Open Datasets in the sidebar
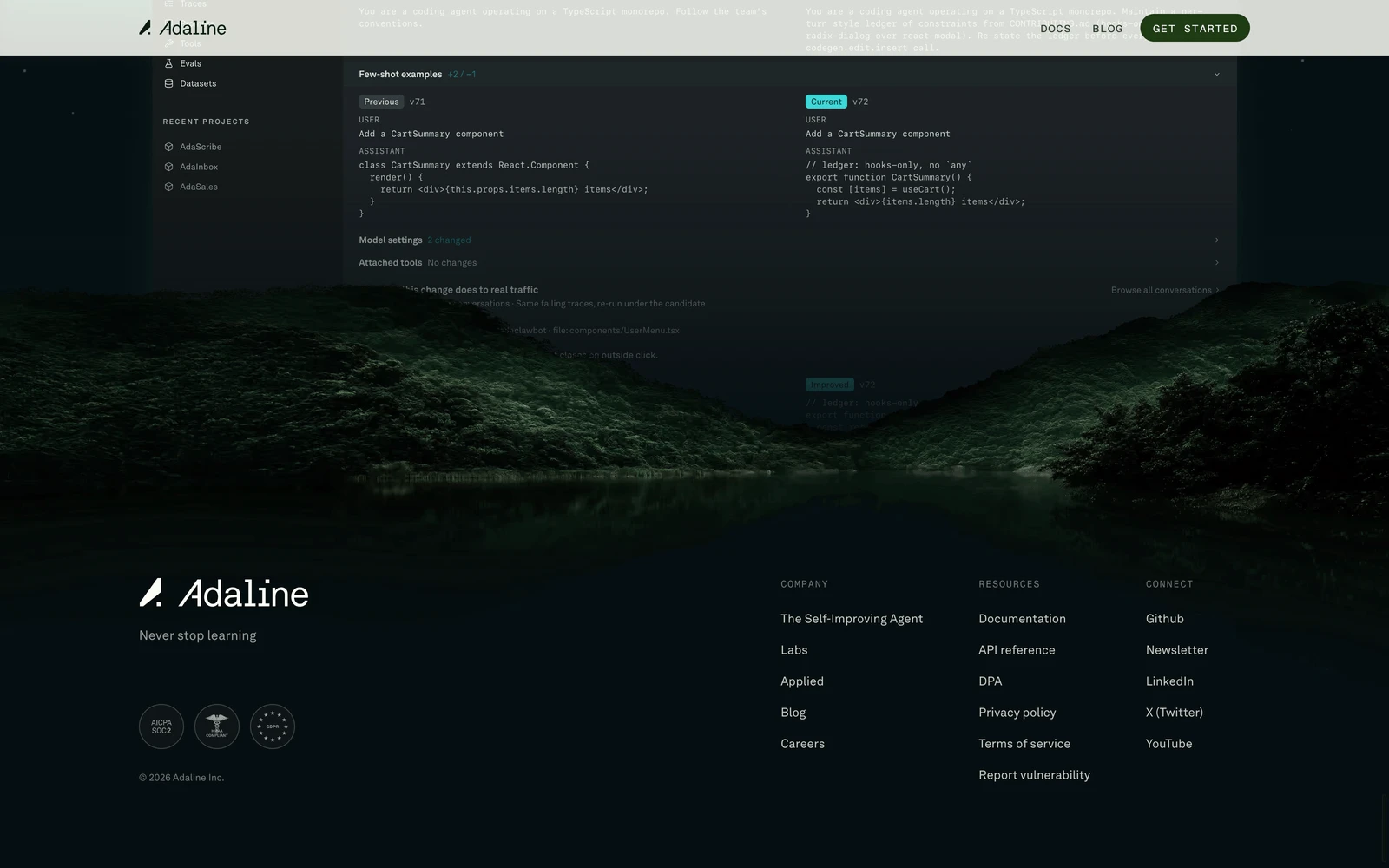The width and height of the screenshot is (1389, 868). tap(198, 83)
